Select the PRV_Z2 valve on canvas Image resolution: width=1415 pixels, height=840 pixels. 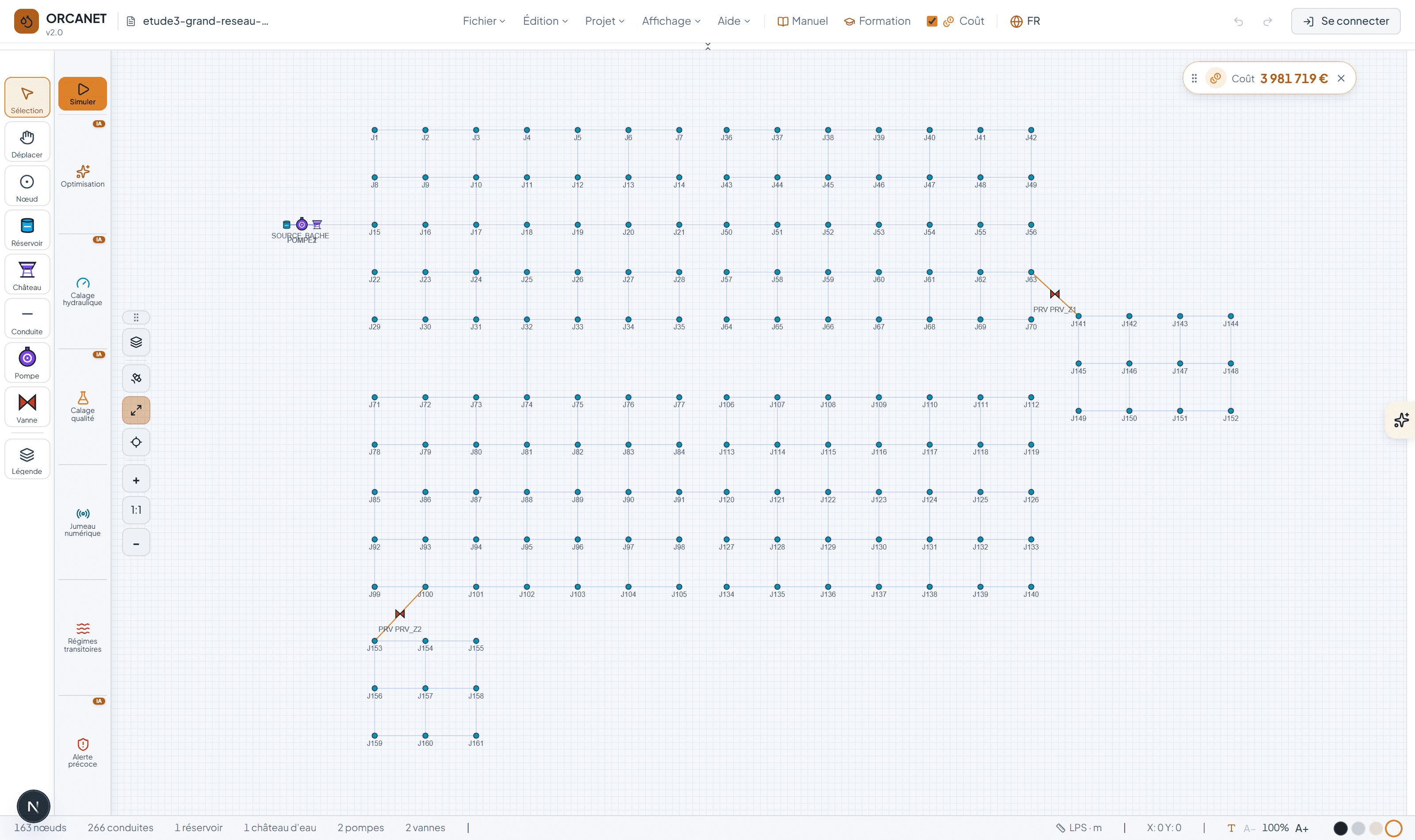(x=400, y=614)
